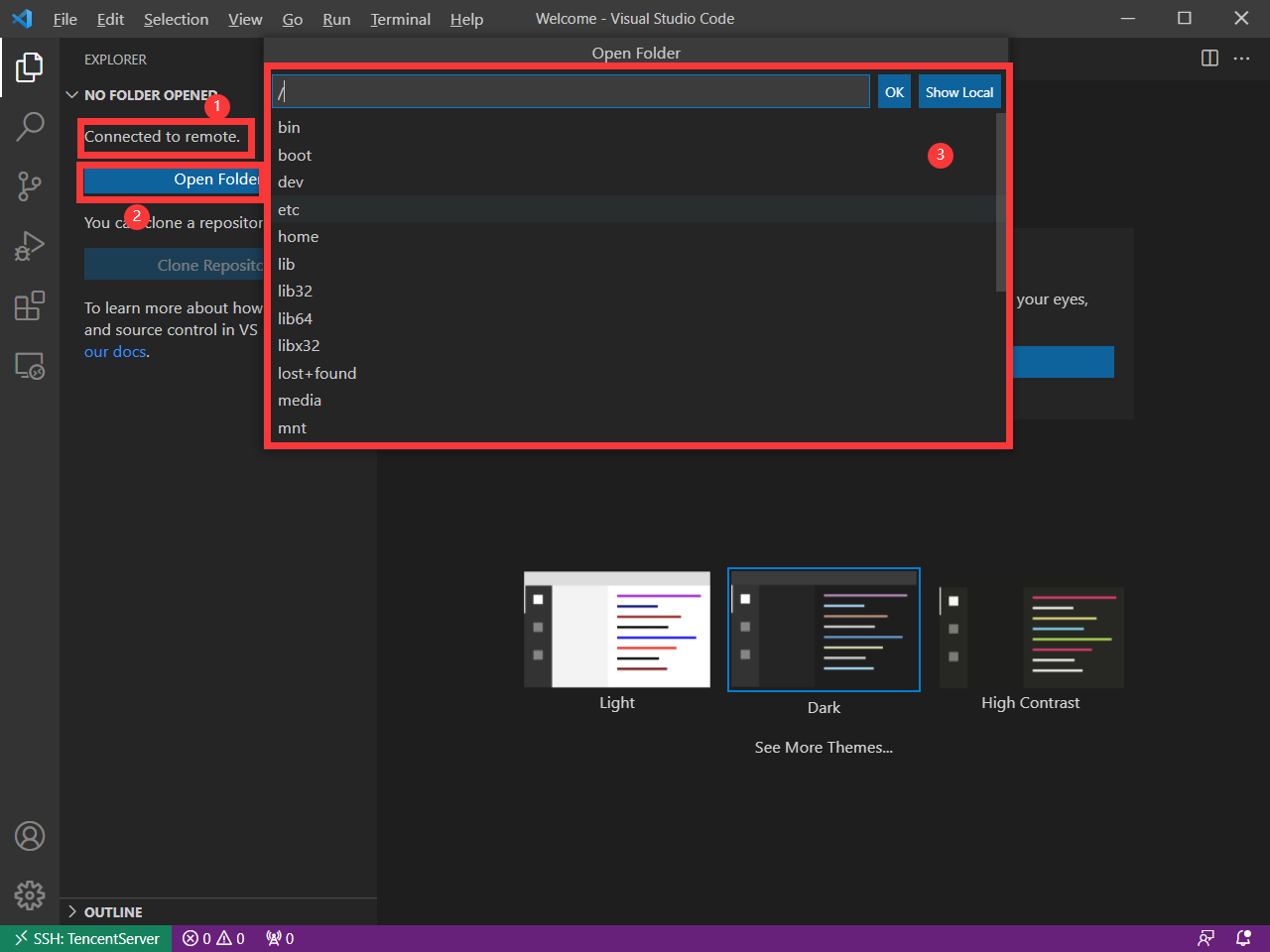Viewport: 1270px width, 952px height.
Task: Click the split editor right icon
Action: 1209,59
